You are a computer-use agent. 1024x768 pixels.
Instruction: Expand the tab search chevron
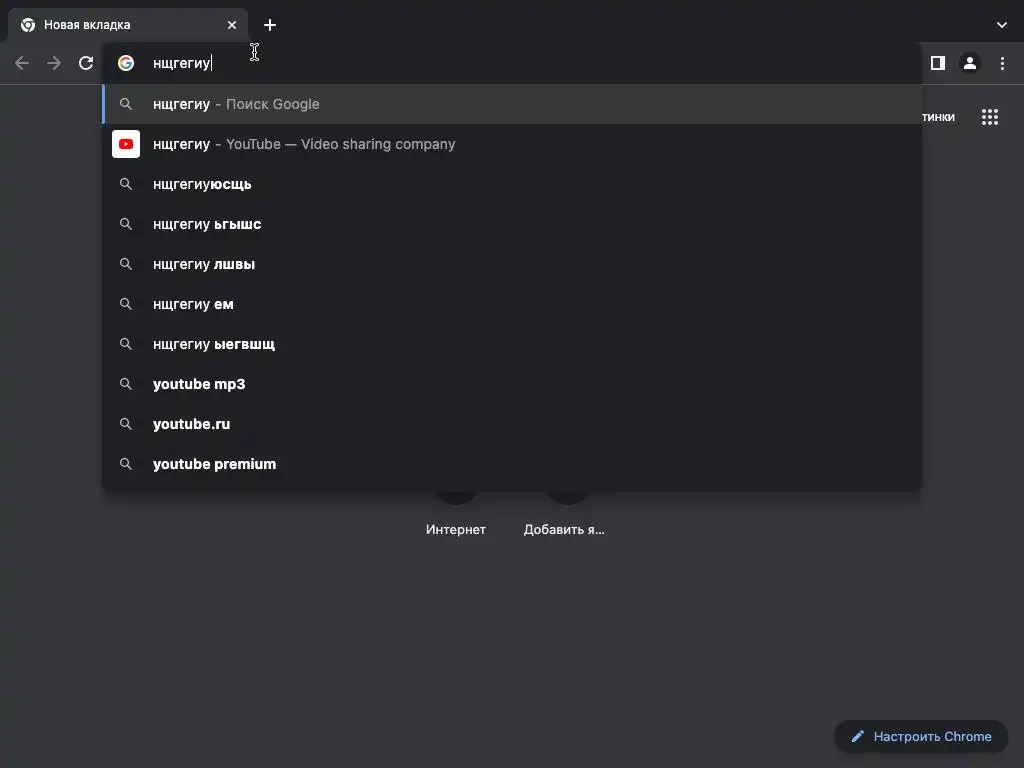pyautogui.click(x=1002, y=25)
